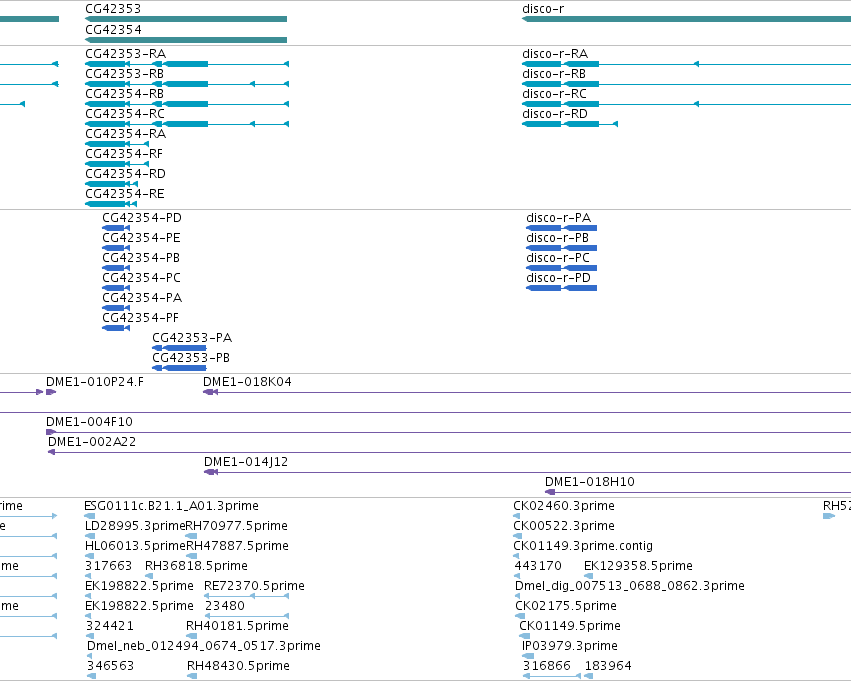Open EST RH47887.5prime
Image resolution: width=851 pixels, height=681 pixels.
tap(237, 546)
